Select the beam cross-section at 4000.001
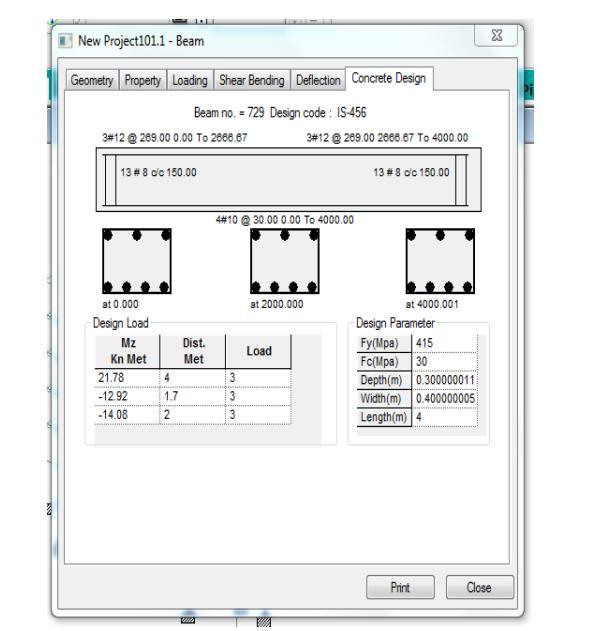Screen dimensions: 597x631 point(440,261)
